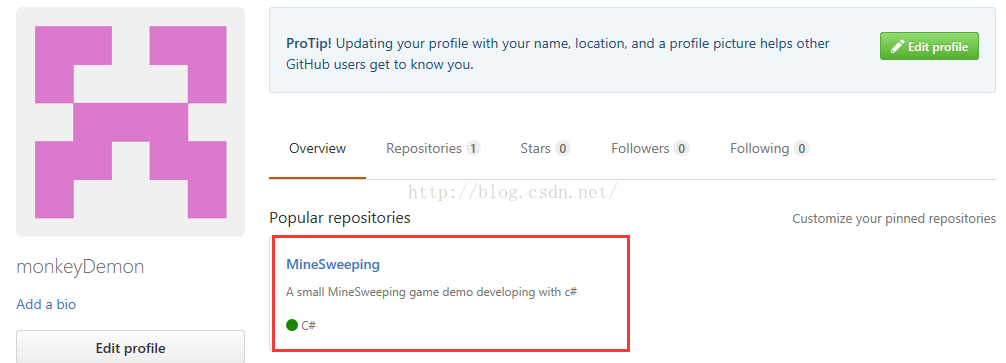Click Customize your pinned repositories
This screenshot has width=1006, height=363.
(x=894, y=219)
